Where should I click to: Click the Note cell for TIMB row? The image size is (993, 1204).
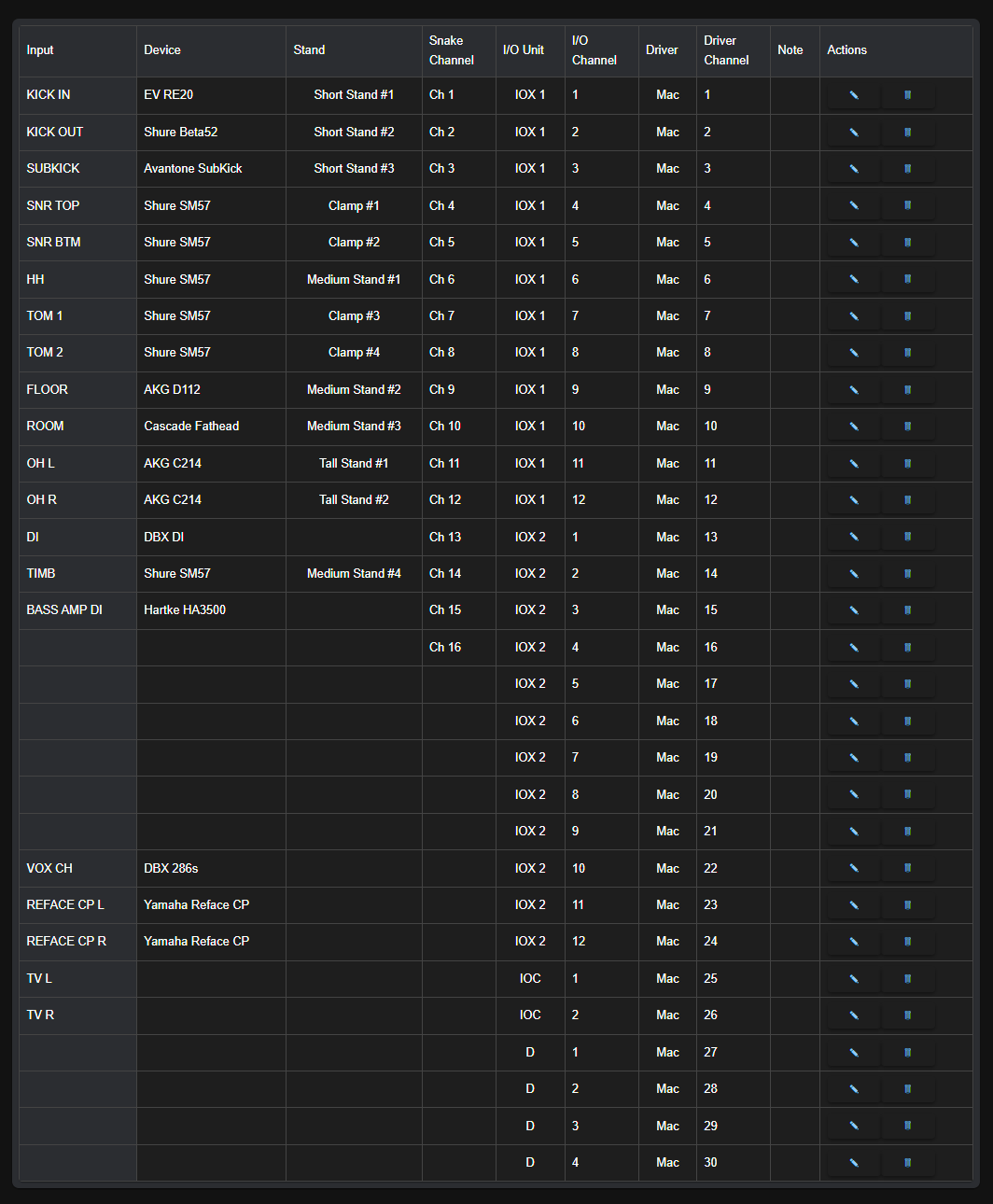[x=793, y=573]
